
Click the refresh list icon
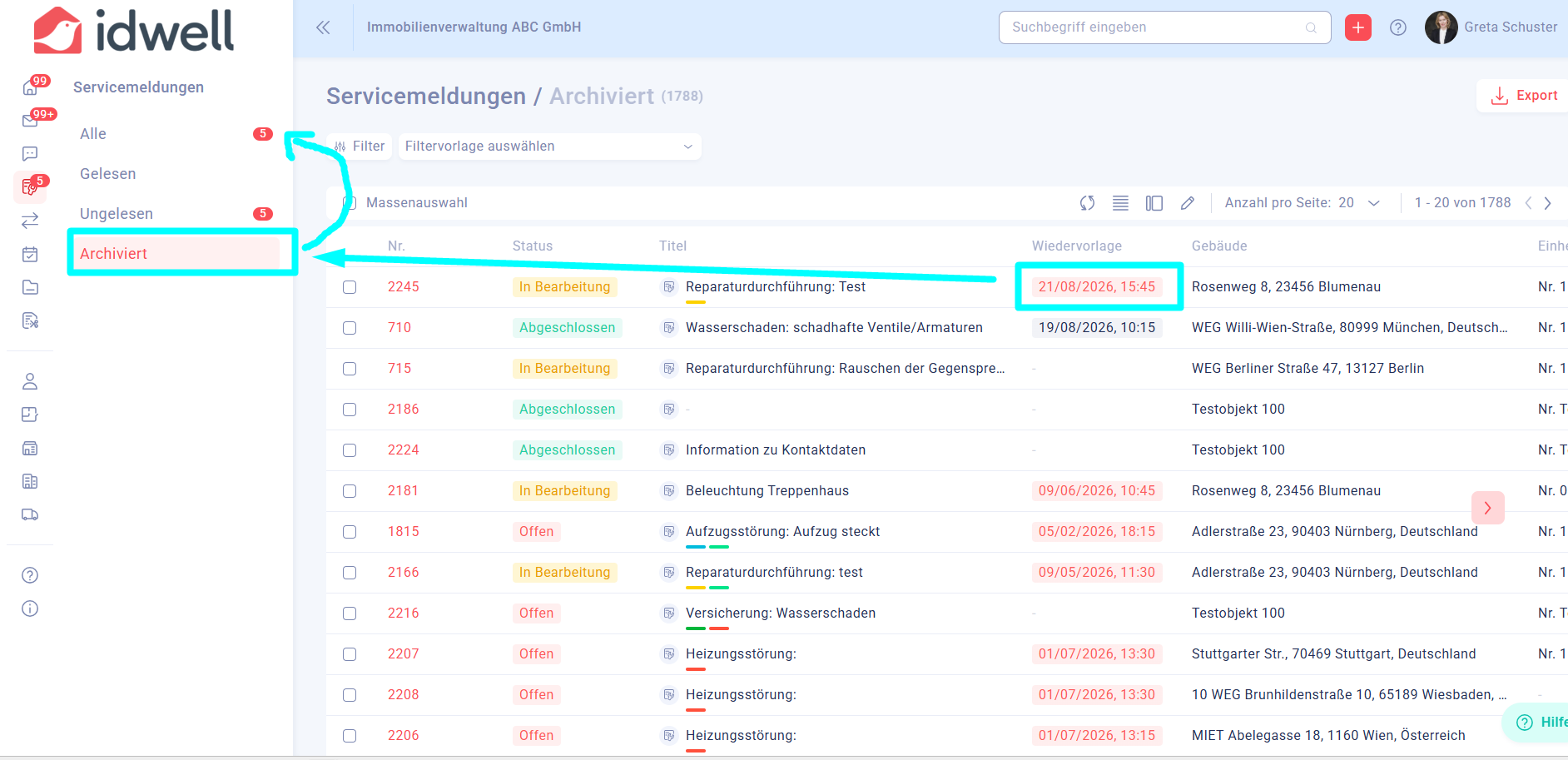[x=1087, y=203]
